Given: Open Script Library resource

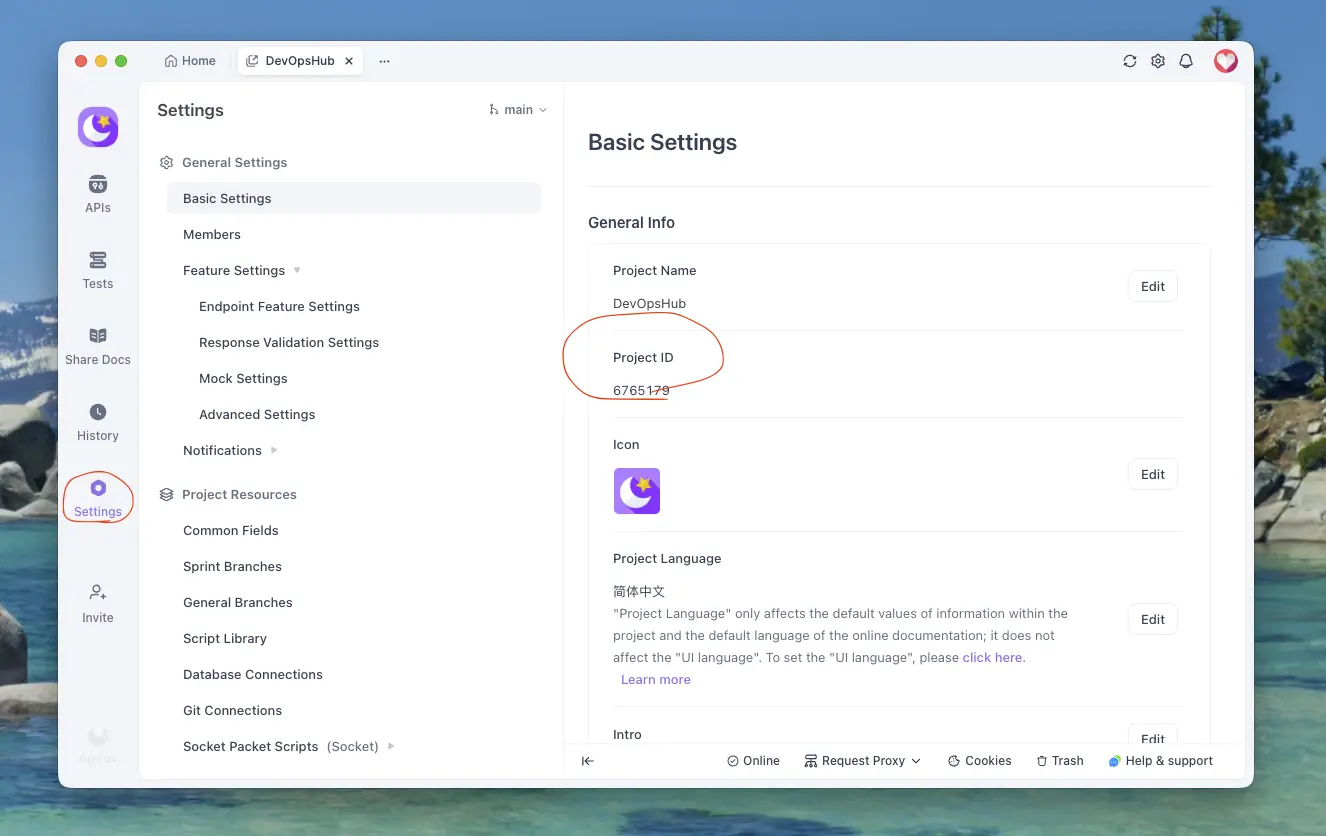Looking at the screenshot, I should pyautogui.click(x=225, y=638).
